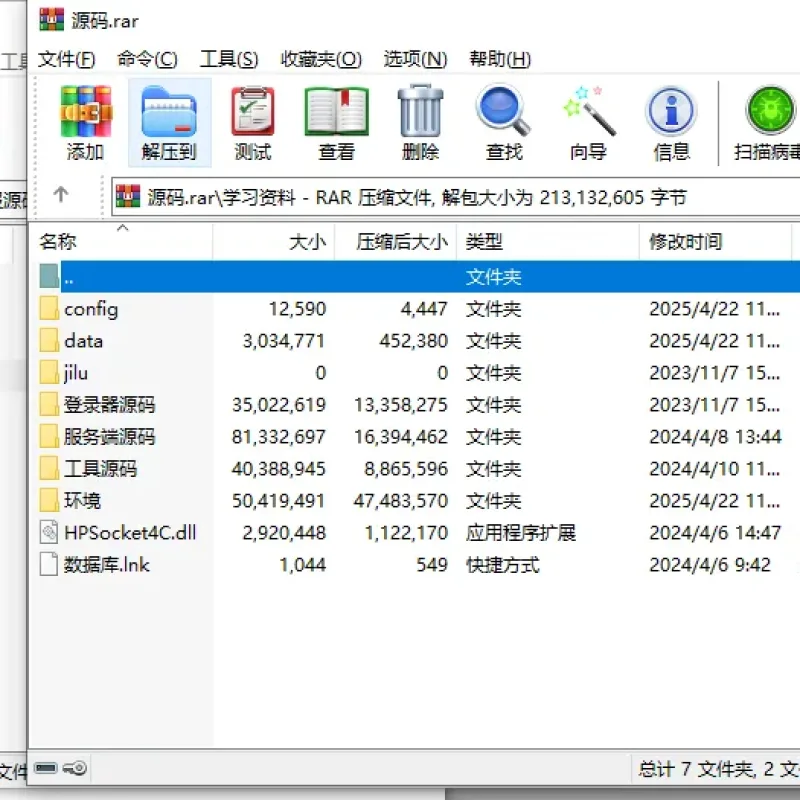Image resolution: width=800 pixels, height=800 pixels.
Task: Select the HPSocket4C.dll file icon
Action: click(49, 532)
